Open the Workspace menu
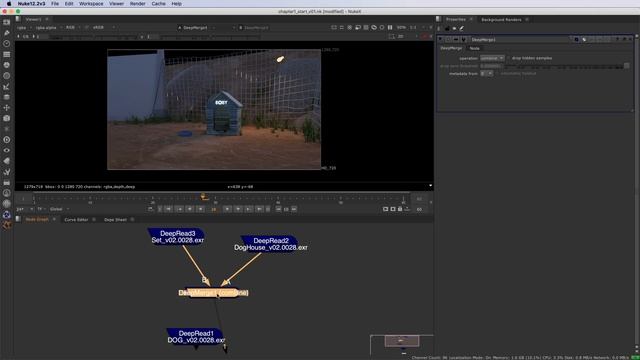Viewport: 640px width, 360px height. pos(91,4)
